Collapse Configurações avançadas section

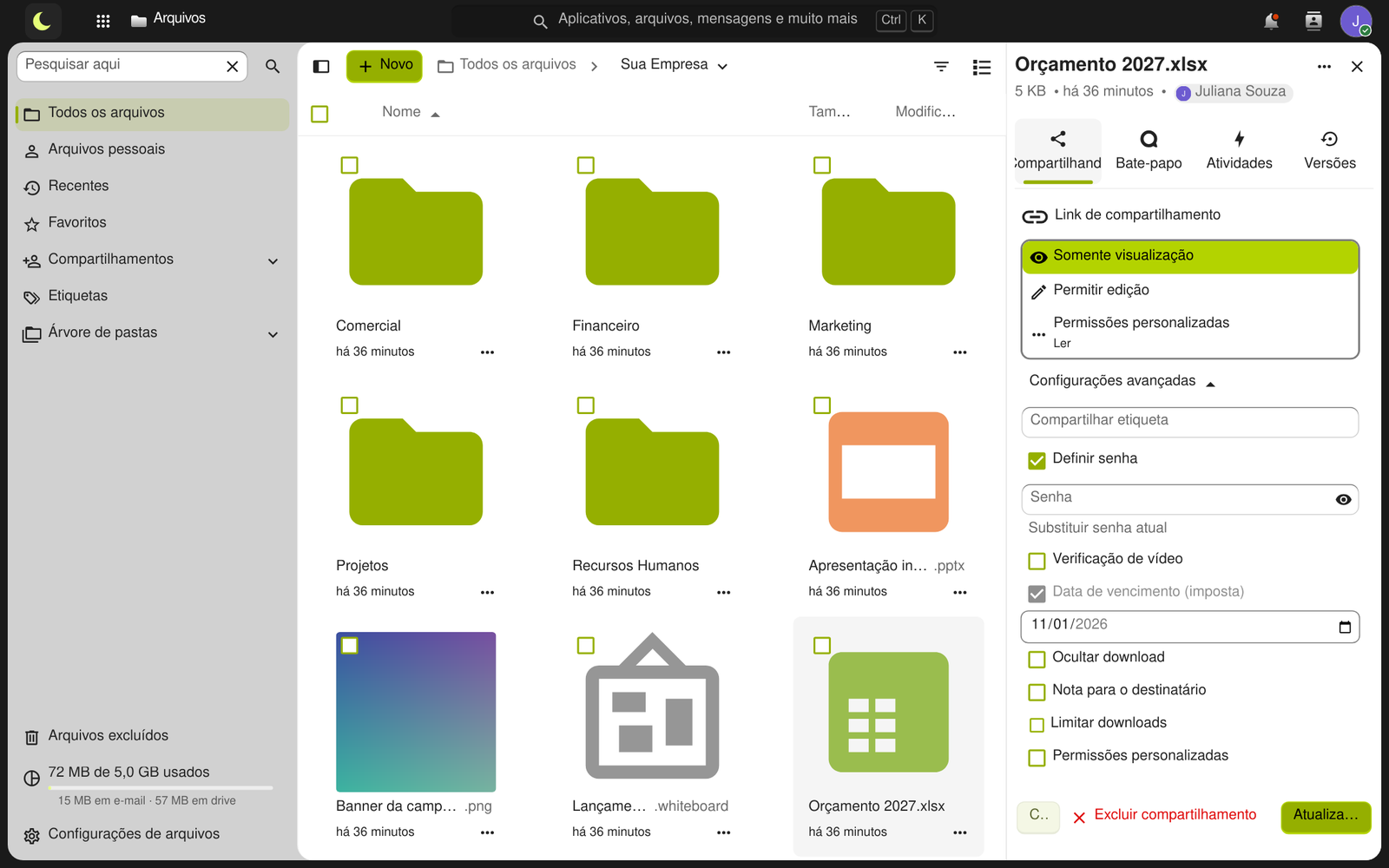(1122, 381)
